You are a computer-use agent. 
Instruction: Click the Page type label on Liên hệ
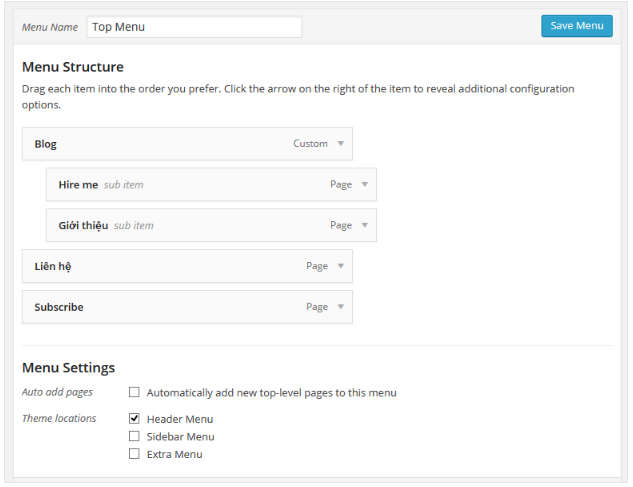pyautogui.click(x=317, y=266)
